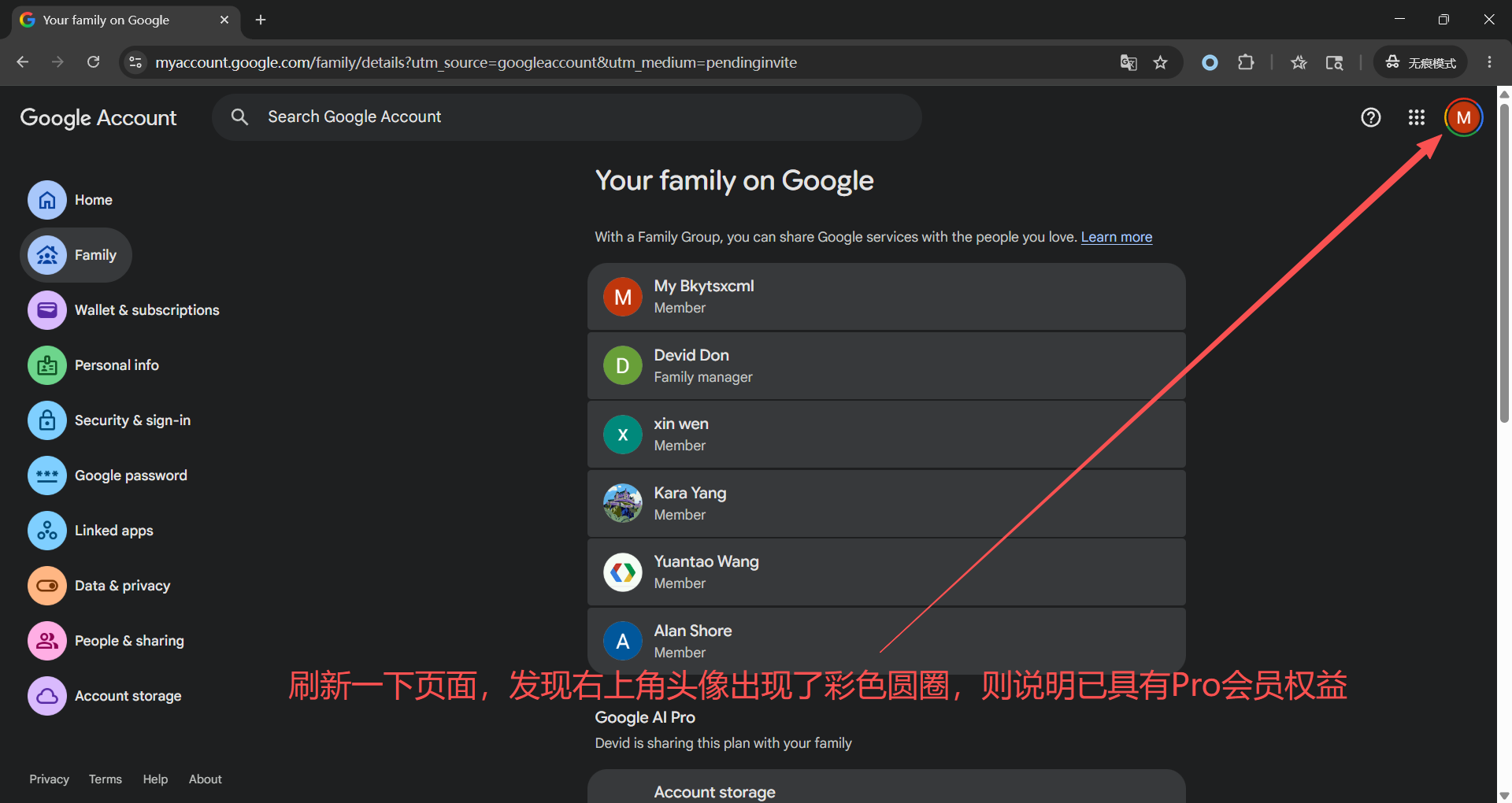Click the Wallet card icon
The height and width of the screenshot is (803, 1512).
[47, 310]
